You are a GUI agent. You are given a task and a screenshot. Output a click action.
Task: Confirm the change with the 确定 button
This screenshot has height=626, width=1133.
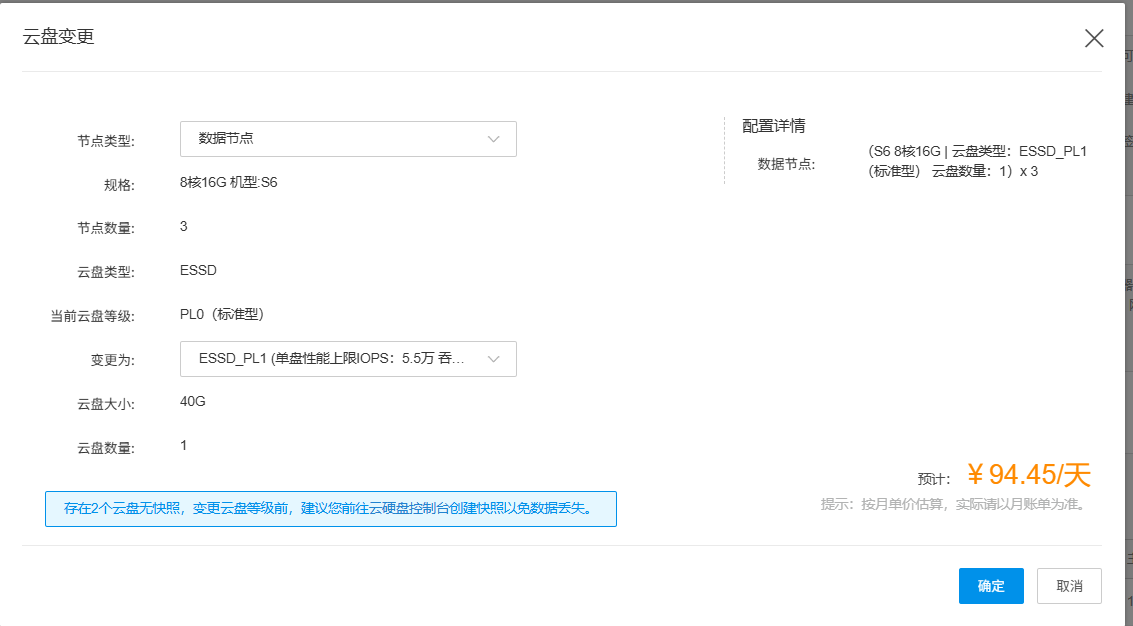(990, 586)
